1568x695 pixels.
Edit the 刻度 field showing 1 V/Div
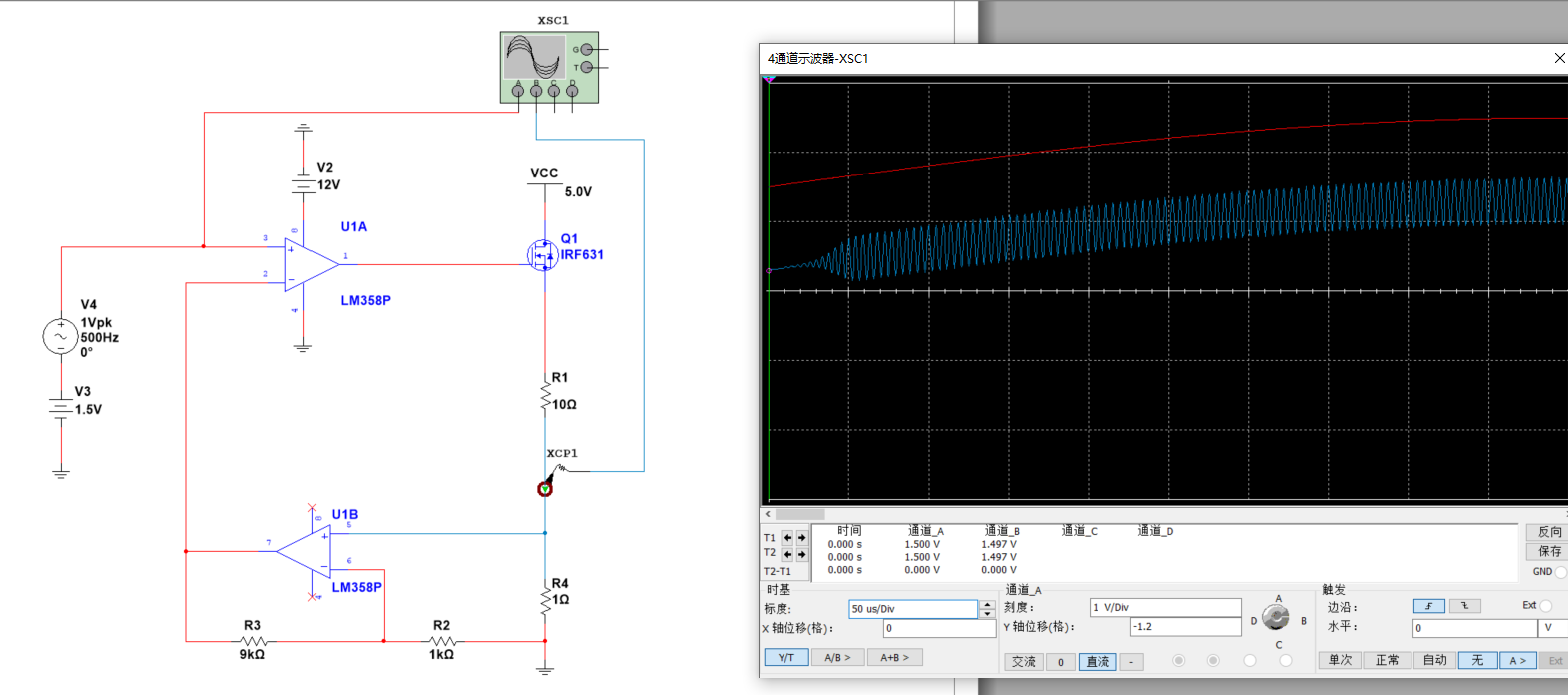(x=1165, y=607)
